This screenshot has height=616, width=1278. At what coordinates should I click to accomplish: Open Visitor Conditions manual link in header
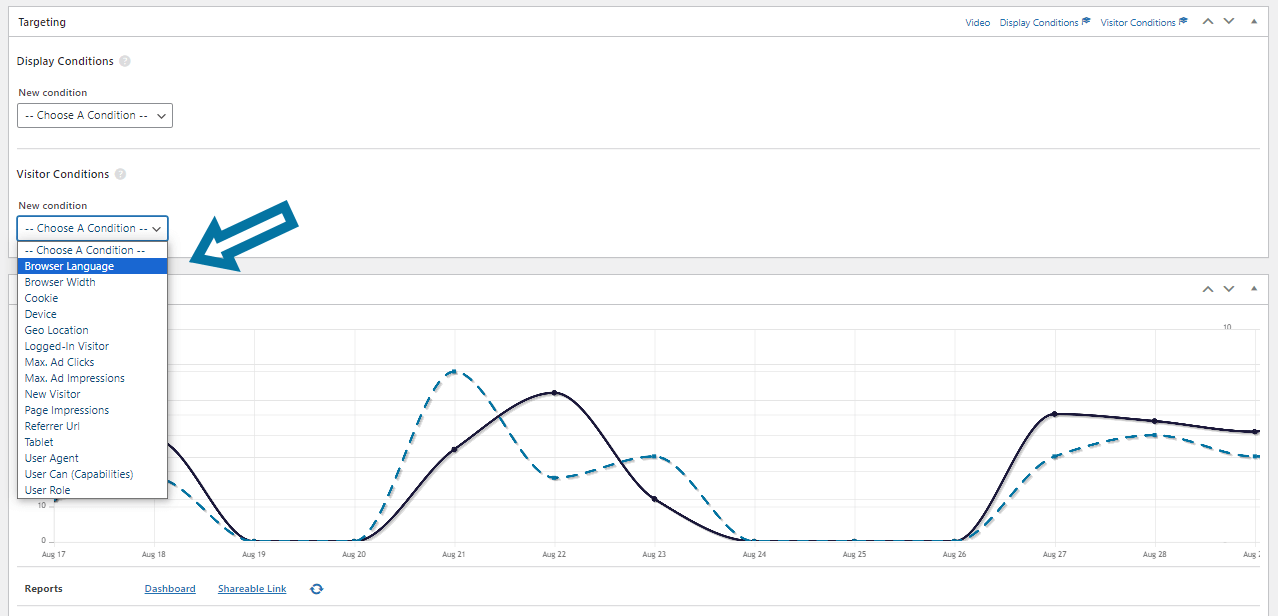tap(1144, 22)
